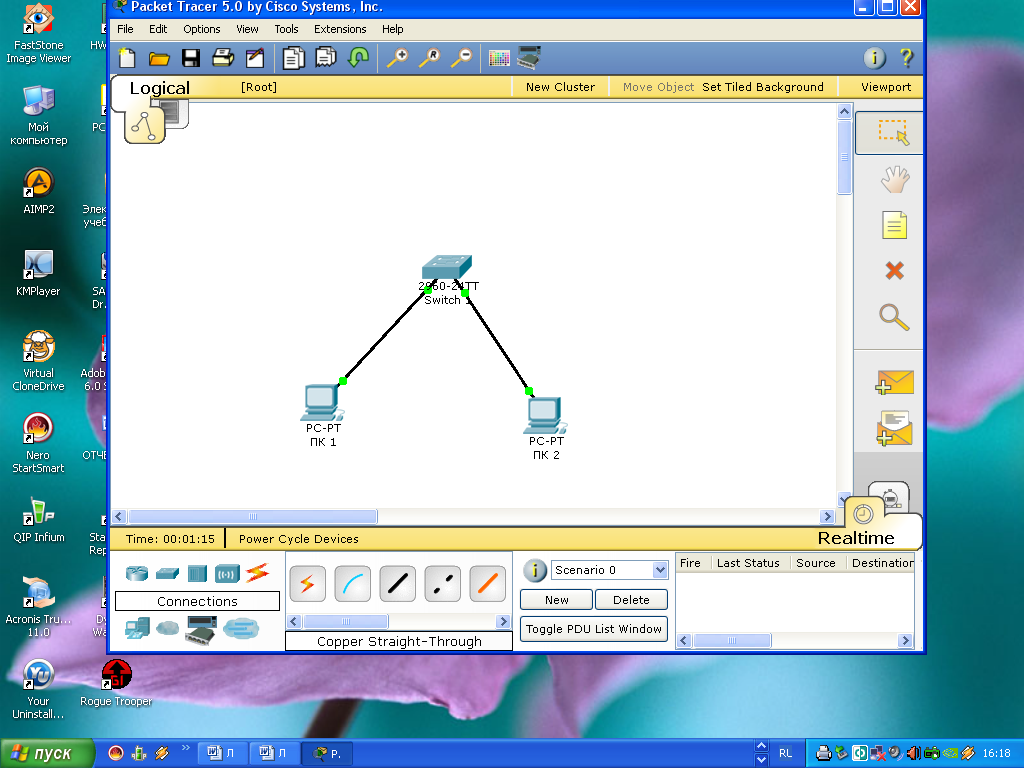Click the scenario information 'i' button
The image size is (1024, 768).
click(535, 570)
